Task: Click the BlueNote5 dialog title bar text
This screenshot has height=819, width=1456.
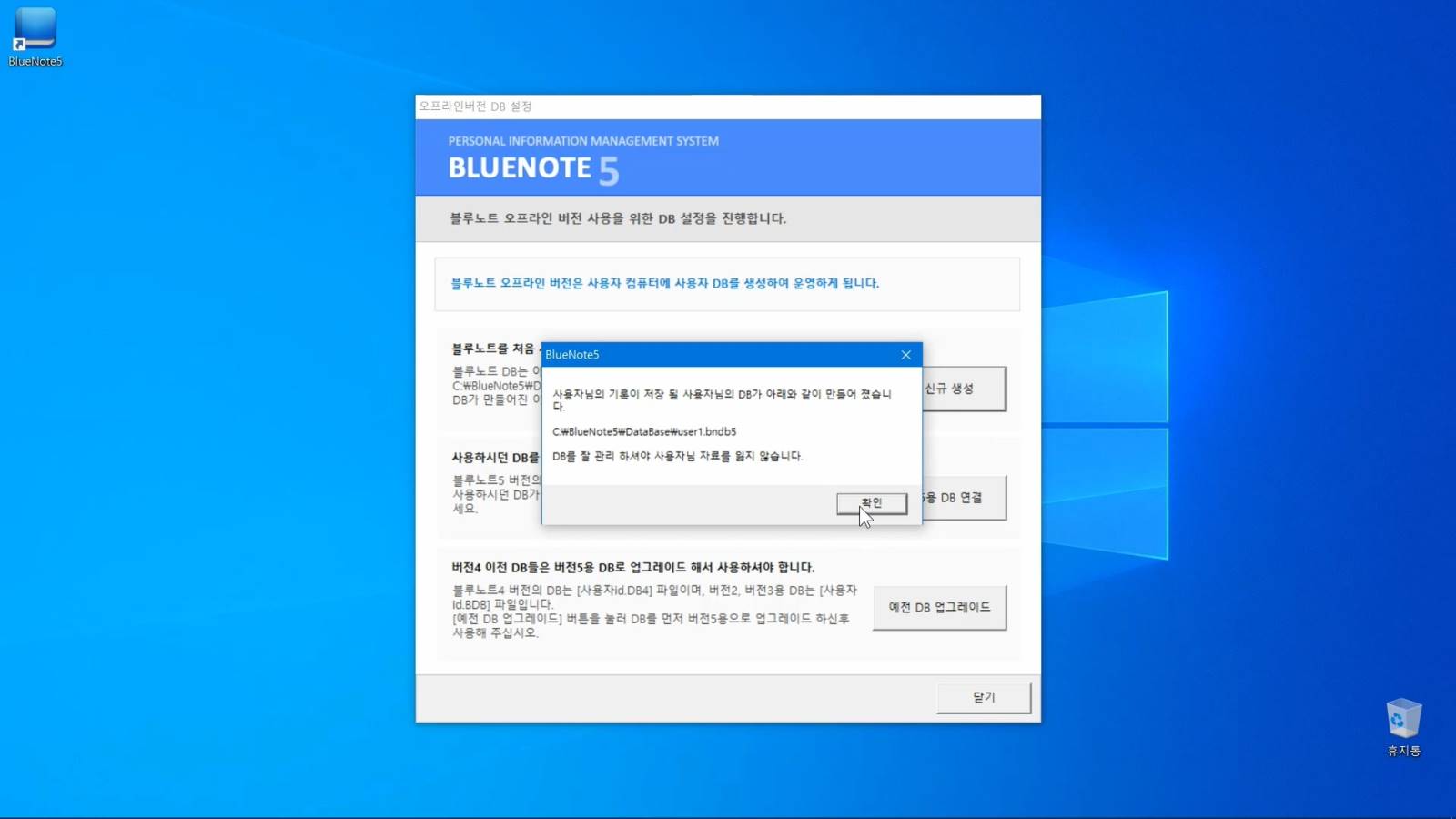Action: (x=572, y=355)
